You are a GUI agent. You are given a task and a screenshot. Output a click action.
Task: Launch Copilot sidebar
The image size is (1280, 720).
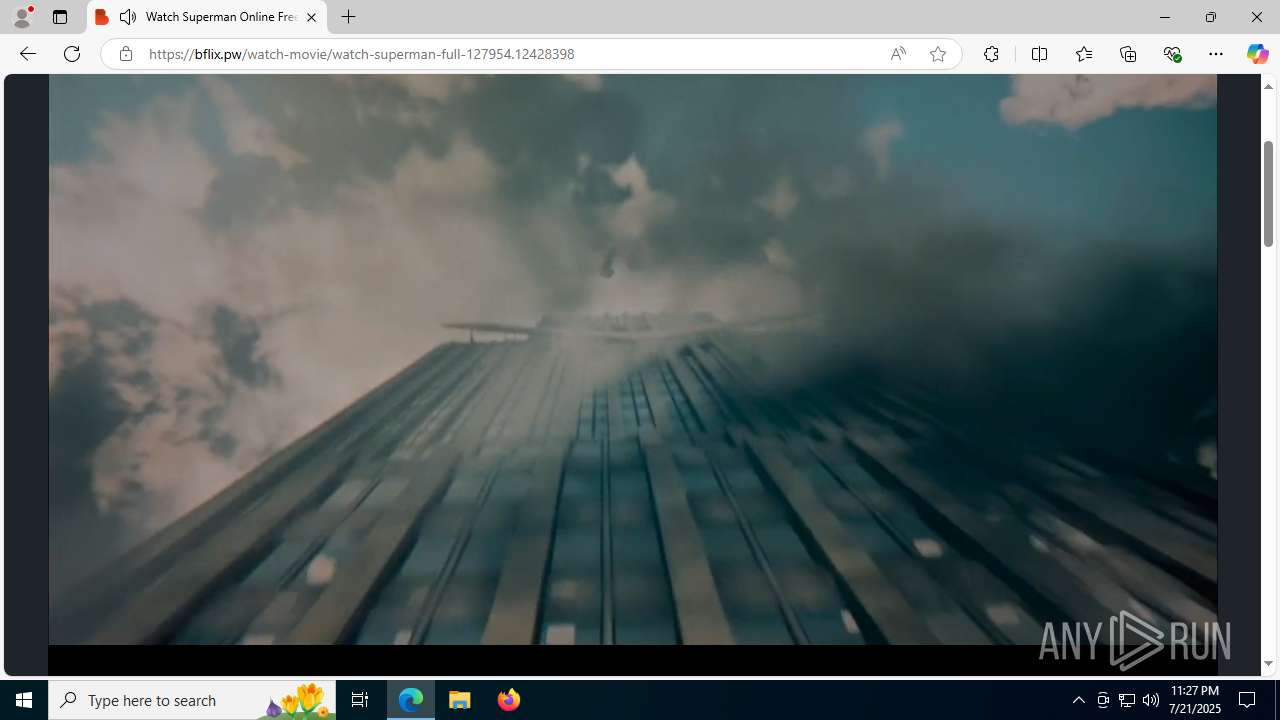[x=1257, y=54]
